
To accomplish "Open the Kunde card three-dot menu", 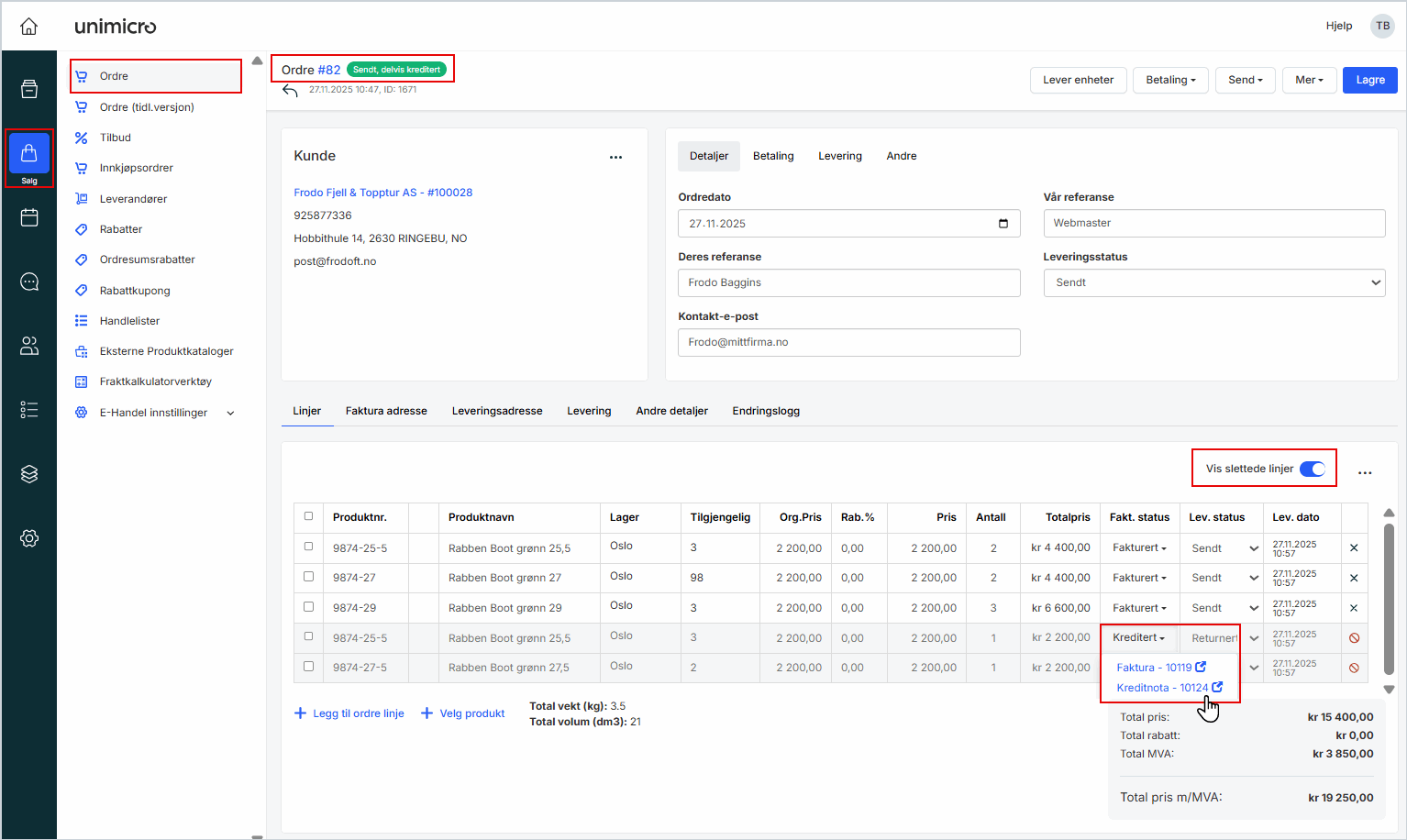I will (615, 157).
